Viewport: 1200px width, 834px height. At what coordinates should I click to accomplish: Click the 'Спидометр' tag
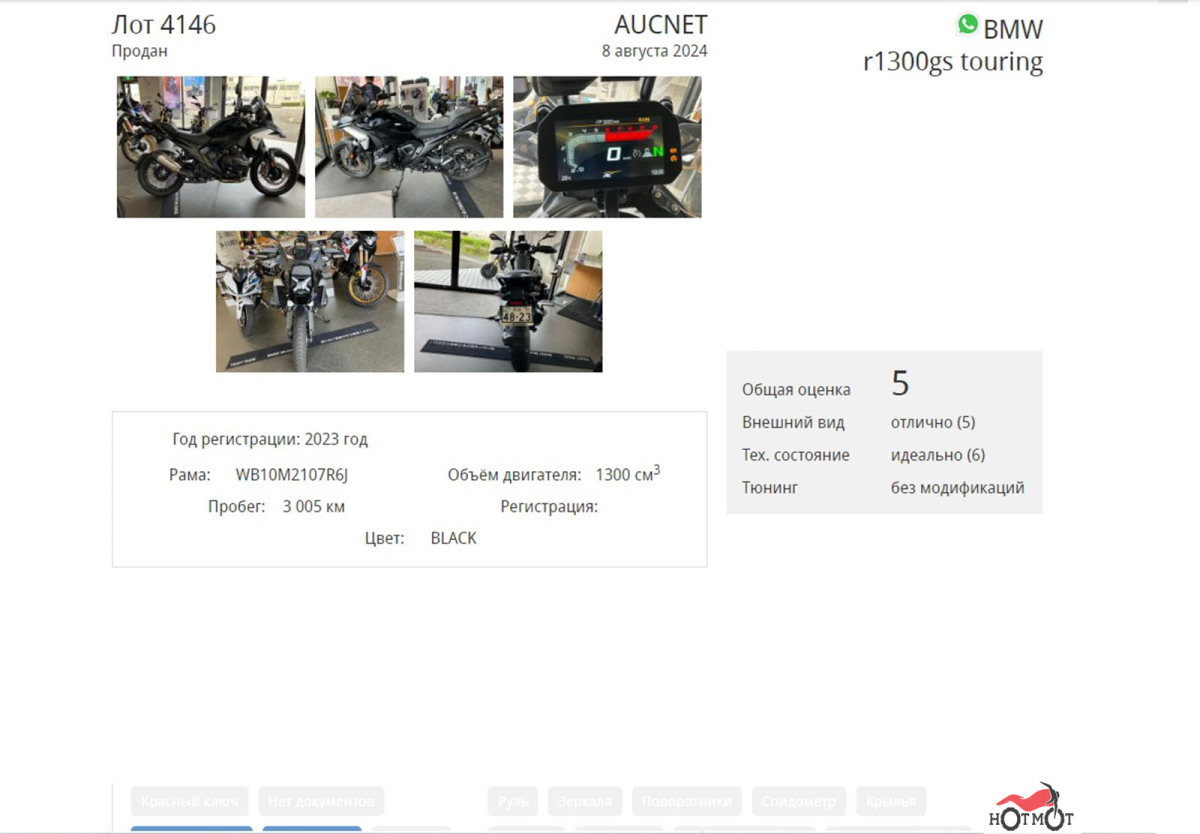pos(798,801)
